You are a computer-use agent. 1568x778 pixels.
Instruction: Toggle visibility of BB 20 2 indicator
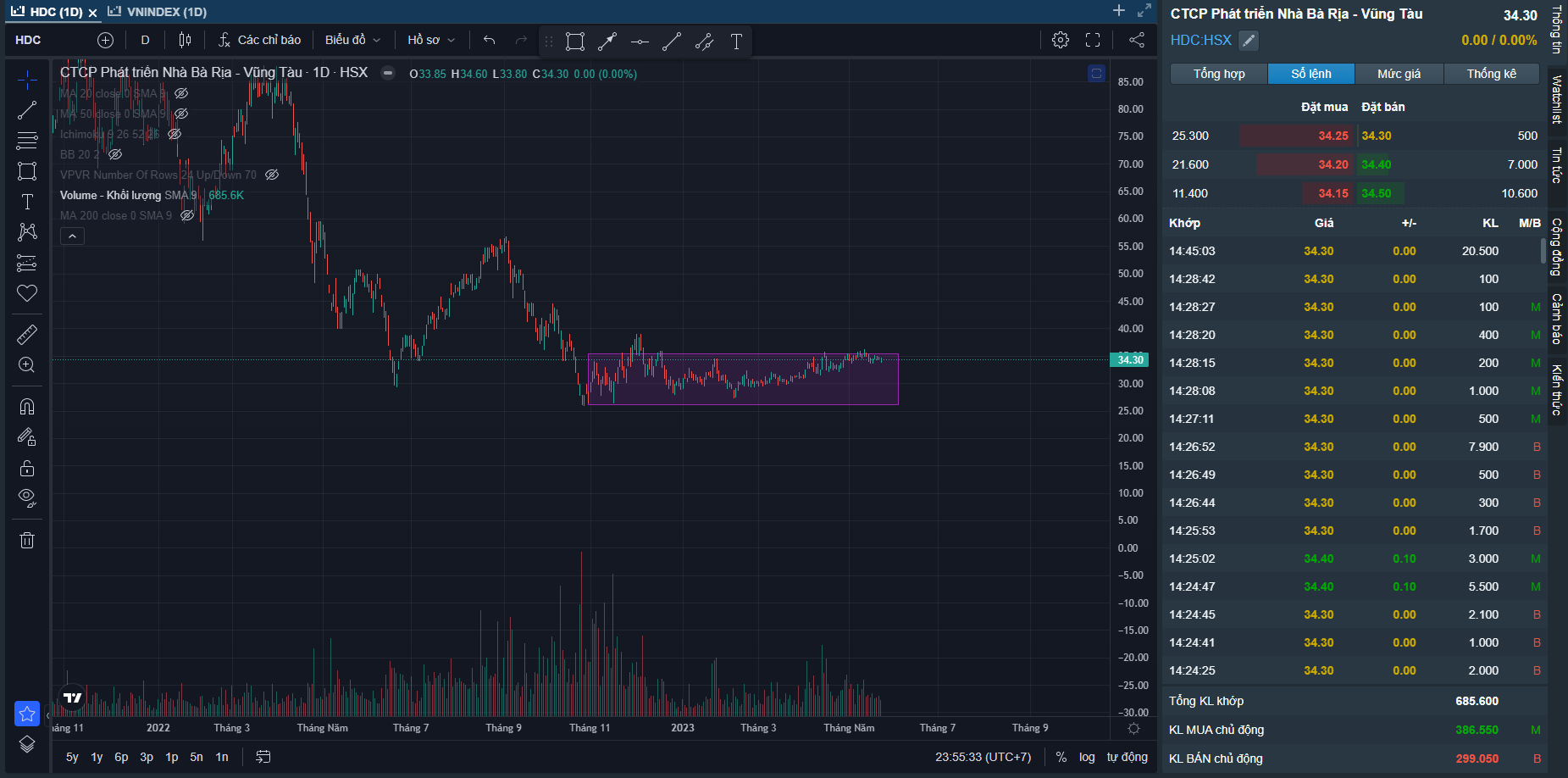pos(115,154)
